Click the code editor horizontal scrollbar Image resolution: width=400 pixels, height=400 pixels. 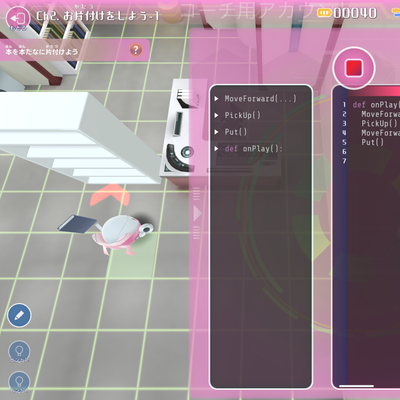(x=356, y=386)
